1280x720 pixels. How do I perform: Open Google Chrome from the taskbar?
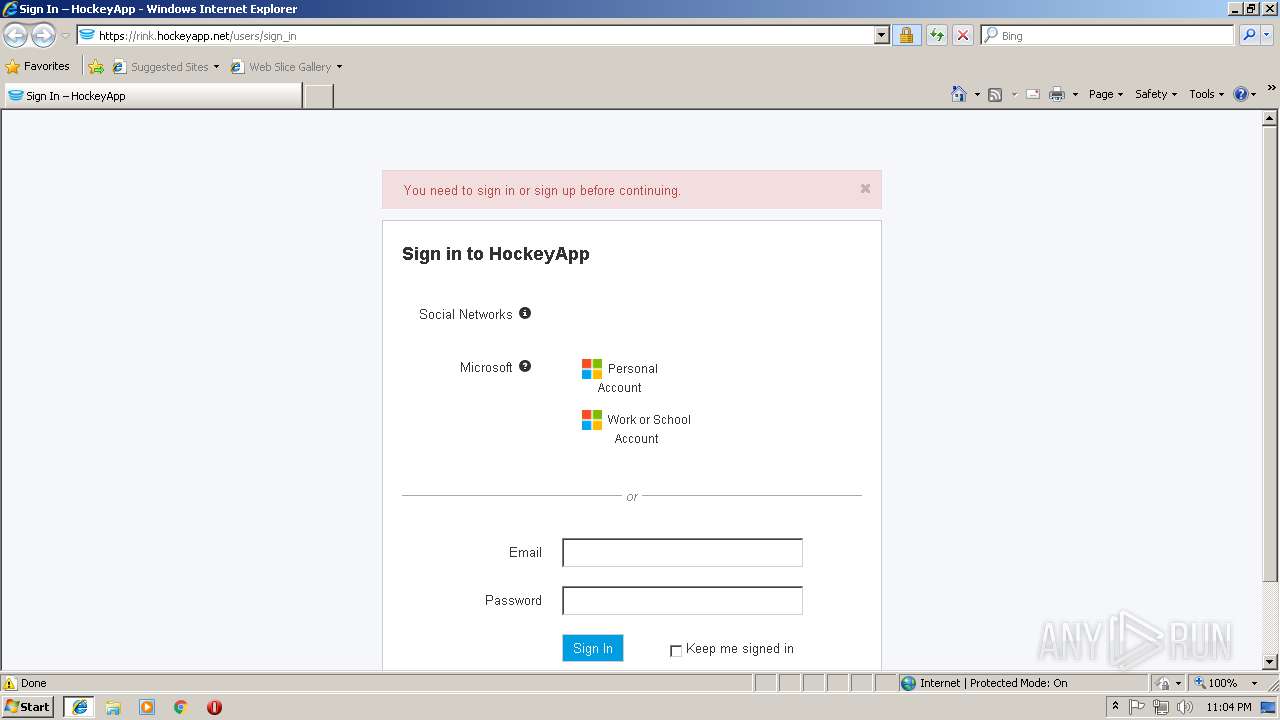pyautogui.click(x=181, y=707)
